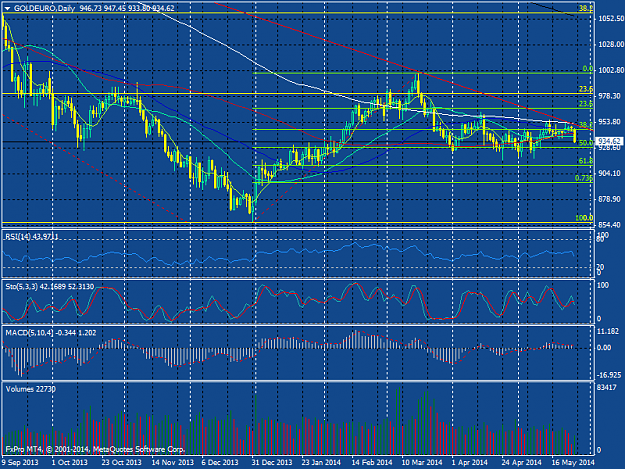Select the Fibonacci 61.8 level label
This screenshot has width=625, height=469.
586,161
